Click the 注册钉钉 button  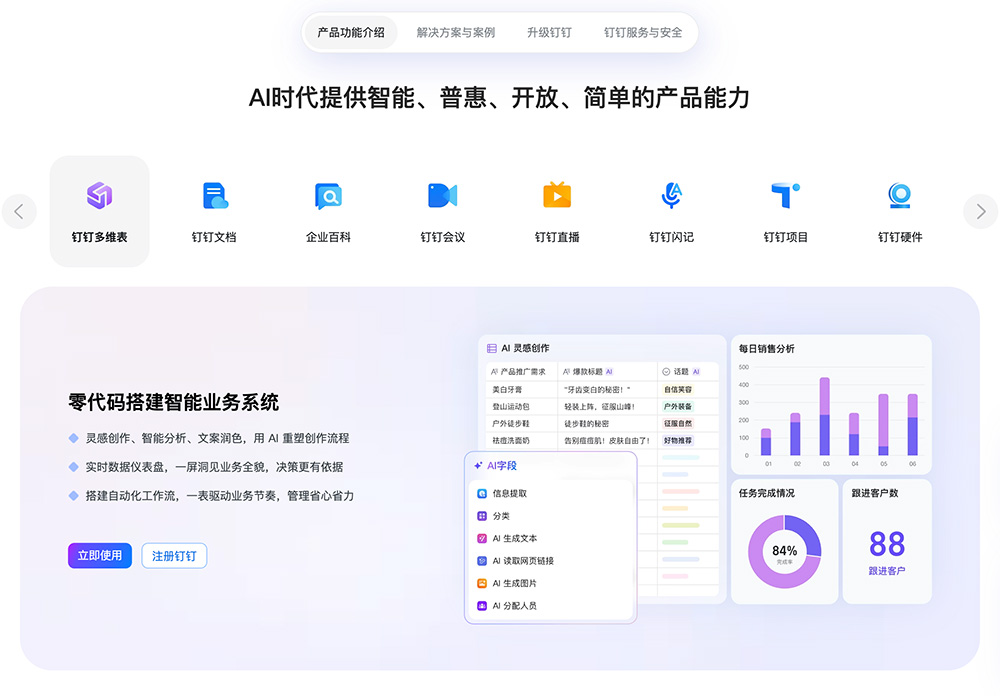174,556
